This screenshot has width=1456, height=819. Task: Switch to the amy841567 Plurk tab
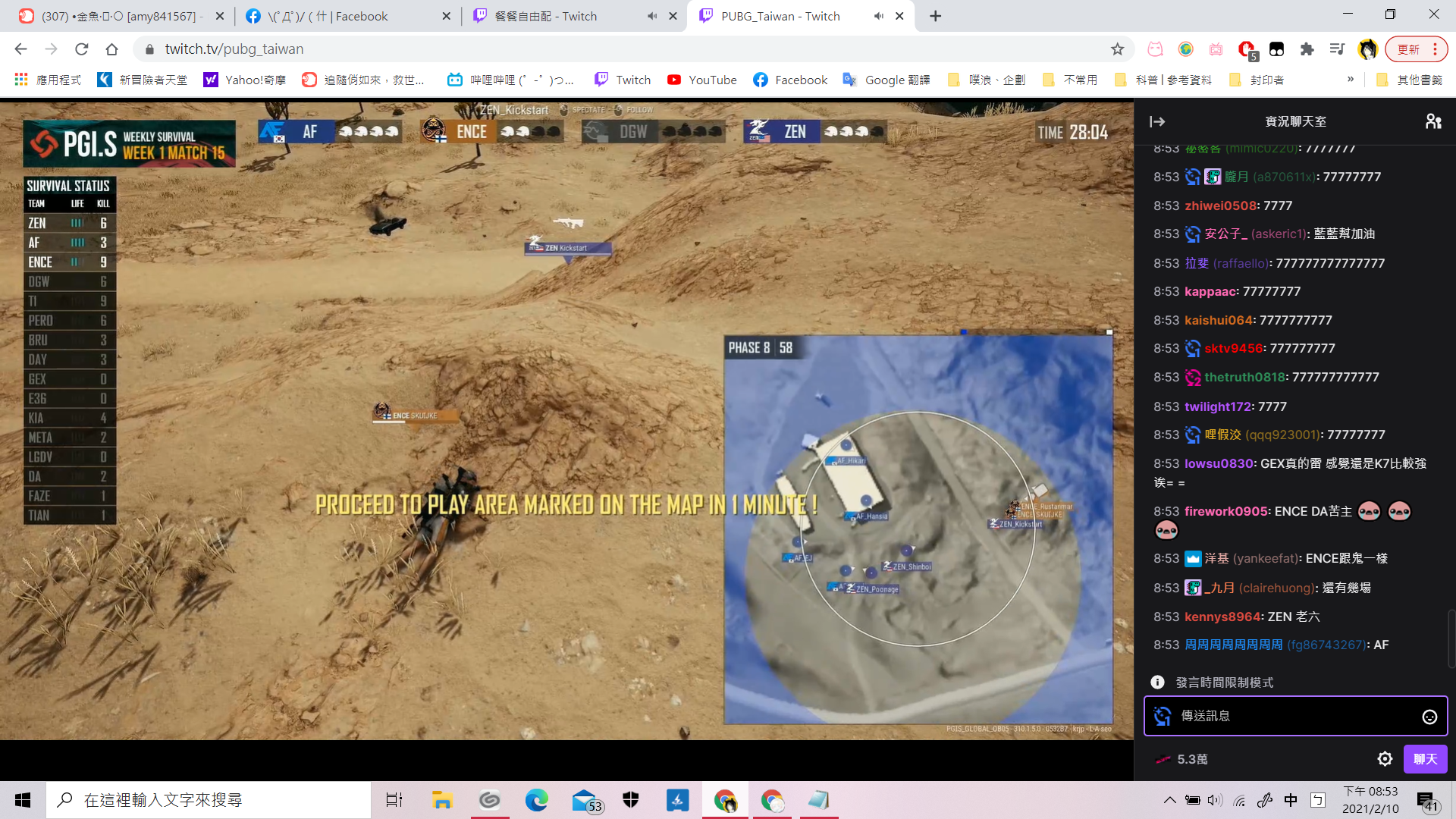(123, 16)
